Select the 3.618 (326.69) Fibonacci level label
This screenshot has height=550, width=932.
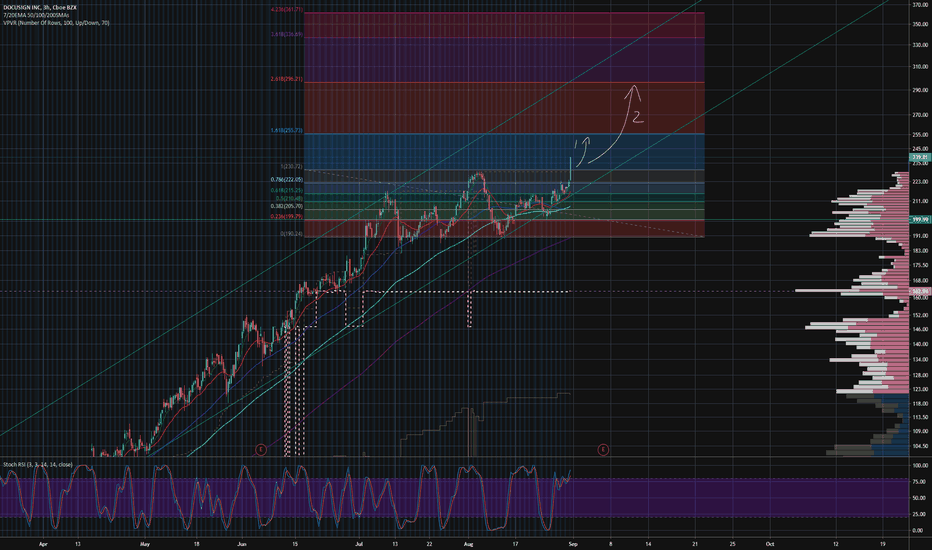pyautogui.click(x=286, y=34)
